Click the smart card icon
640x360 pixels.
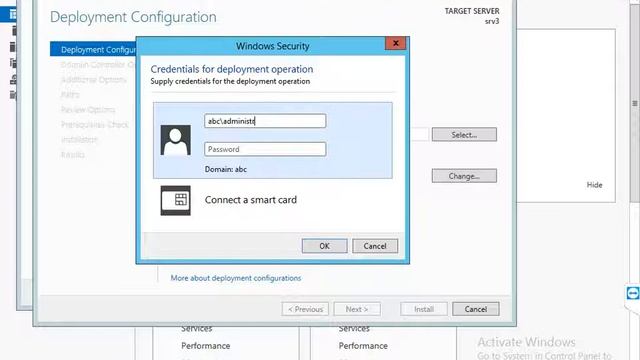pyautogui.click(x=176, y=200)
